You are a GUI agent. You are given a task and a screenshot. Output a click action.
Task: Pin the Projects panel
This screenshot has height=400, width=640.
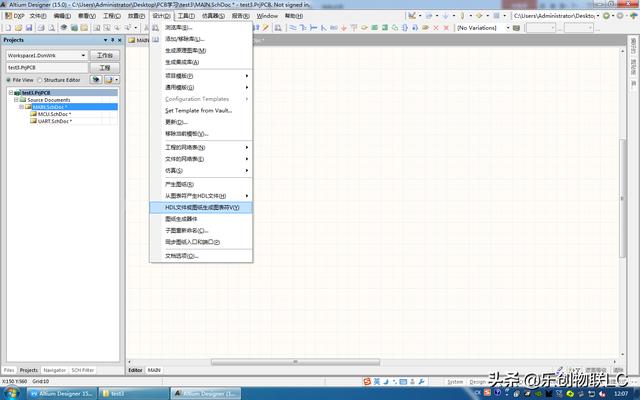click(x=113, y=40)
